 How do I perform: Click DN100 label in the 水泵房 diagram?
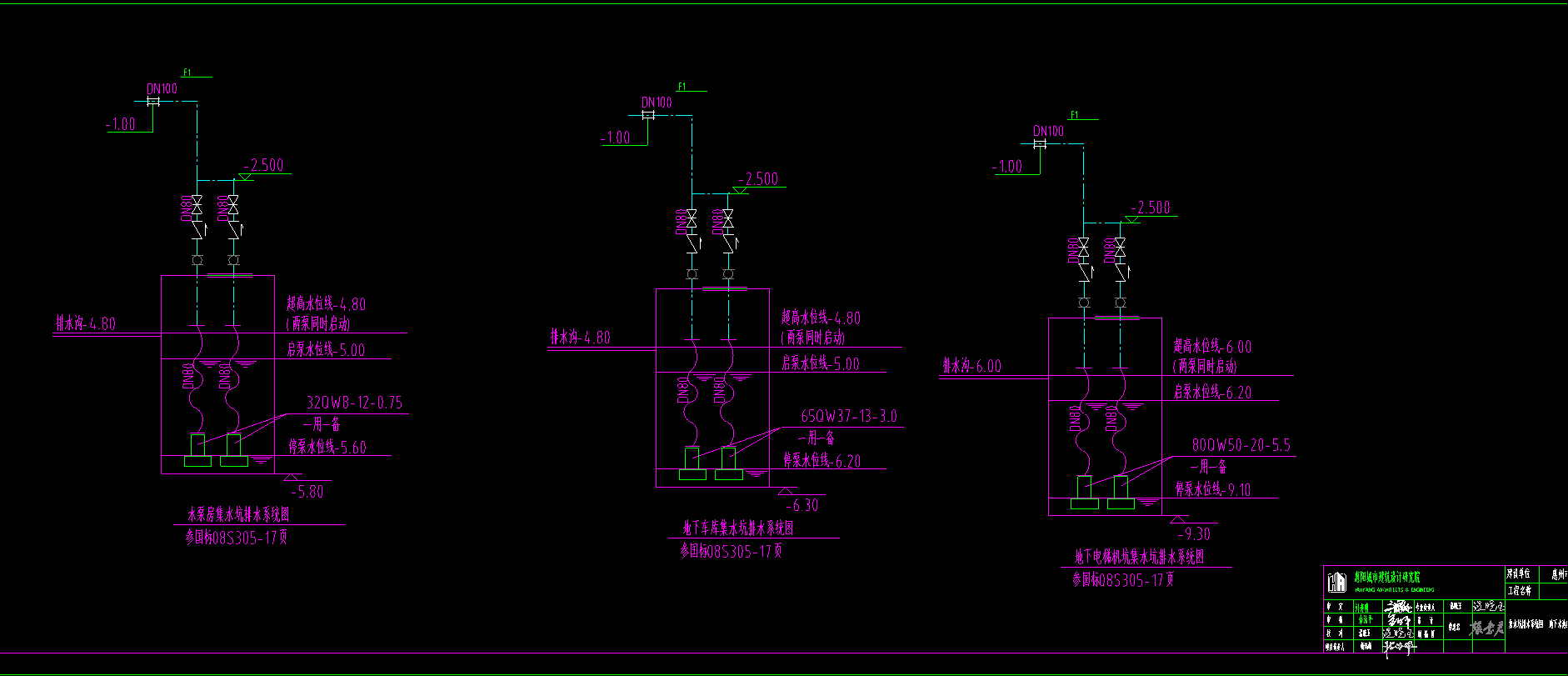point(162,88)
